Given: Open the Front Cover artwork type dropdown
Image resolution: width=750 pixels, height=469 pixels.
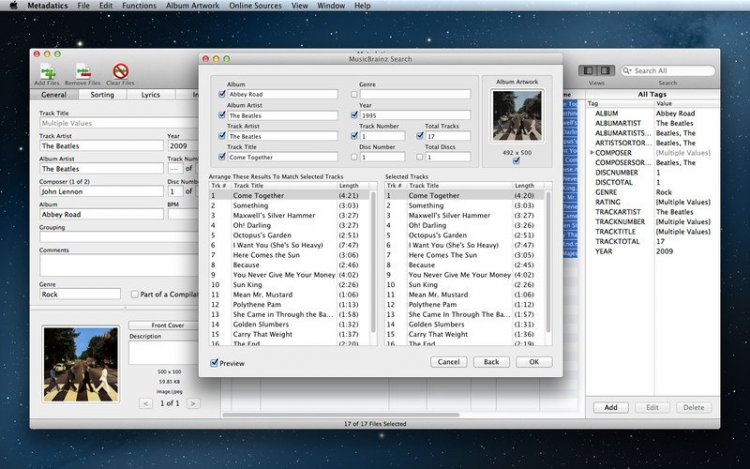Looking at the screenshot, I should point(167,326).
